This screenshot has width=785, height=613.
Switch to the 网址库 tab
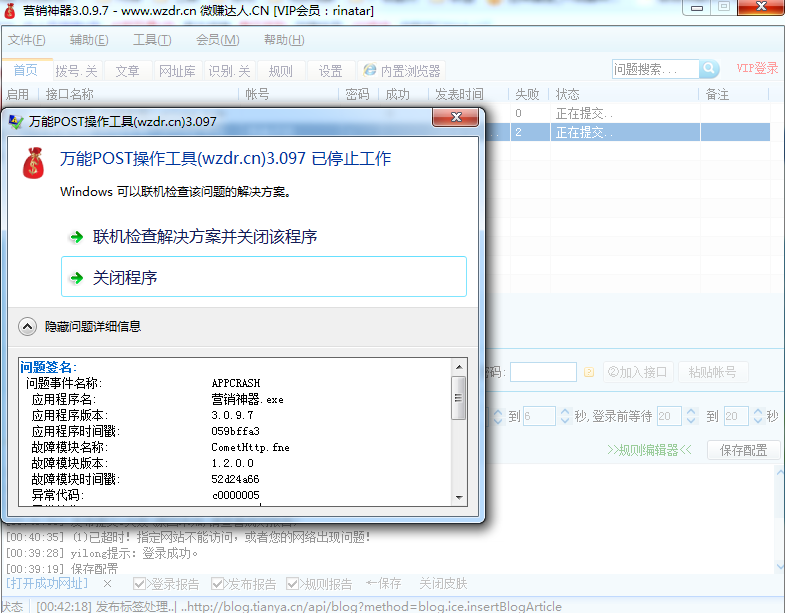(x=177, y=71)
